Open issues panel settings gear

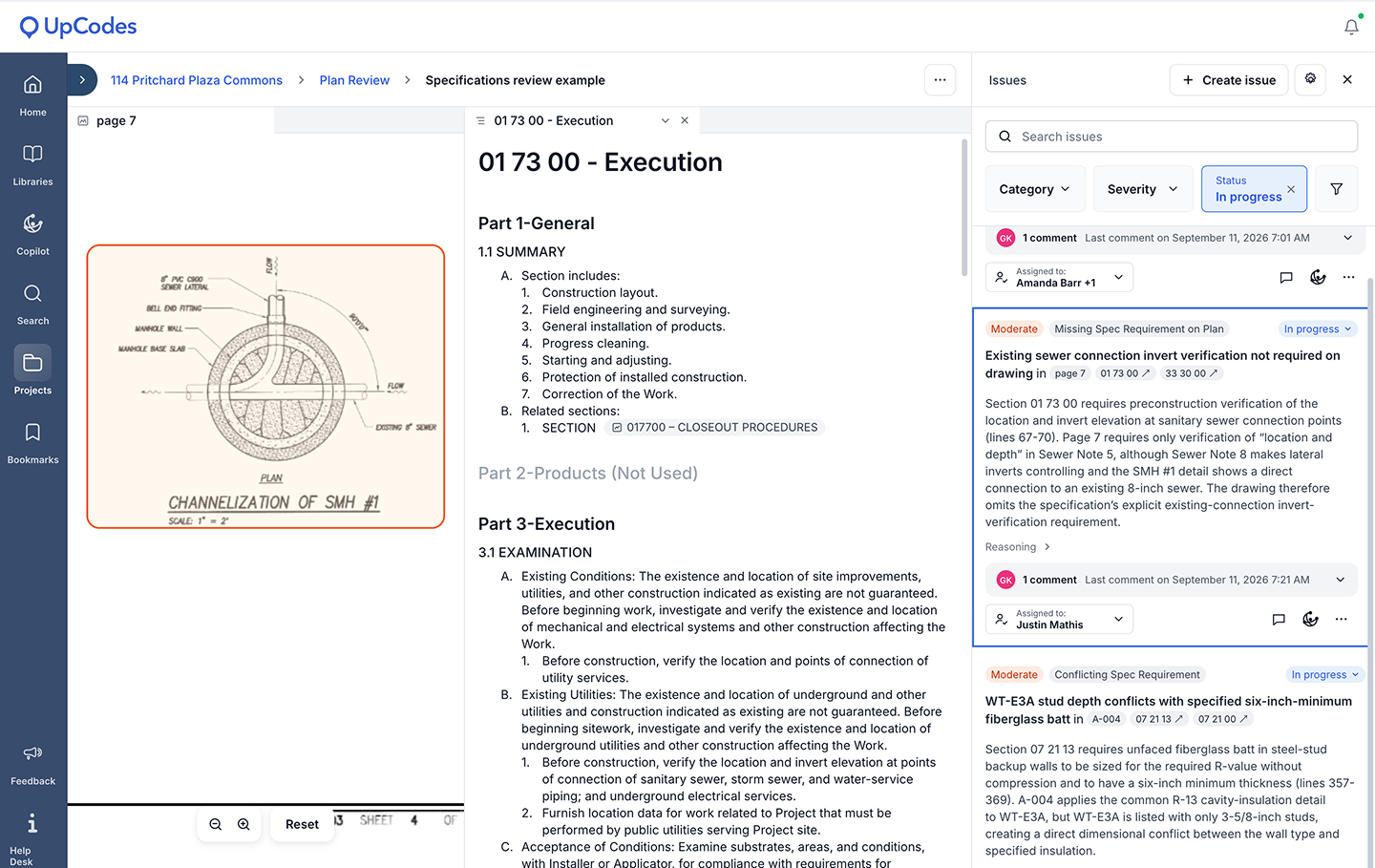click(1310, 79)
